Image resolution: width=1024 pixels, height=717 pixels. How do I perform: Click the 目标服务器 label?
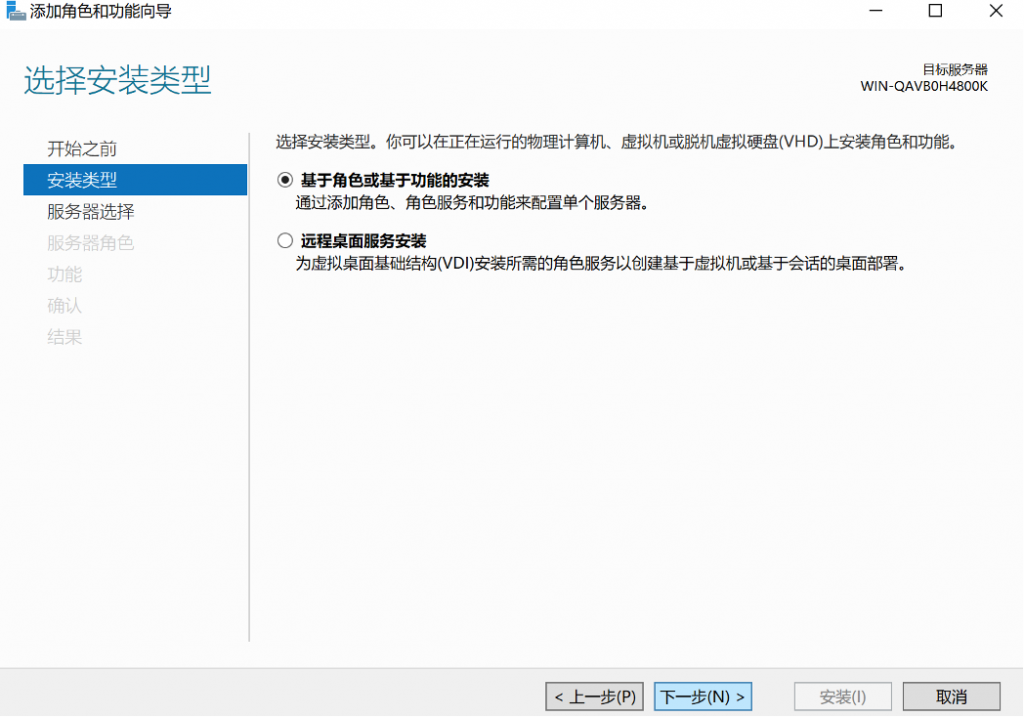955,69
